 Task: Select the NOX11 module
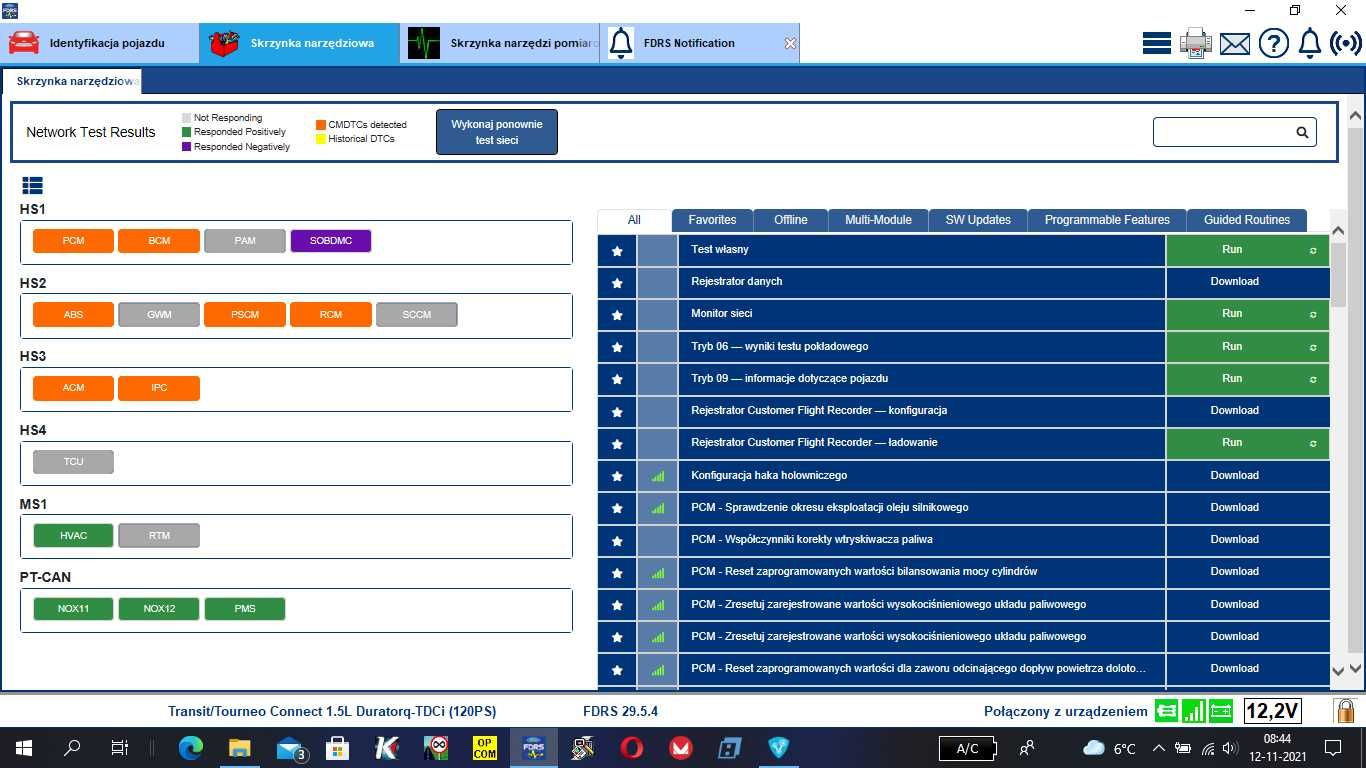click(73, 609)
